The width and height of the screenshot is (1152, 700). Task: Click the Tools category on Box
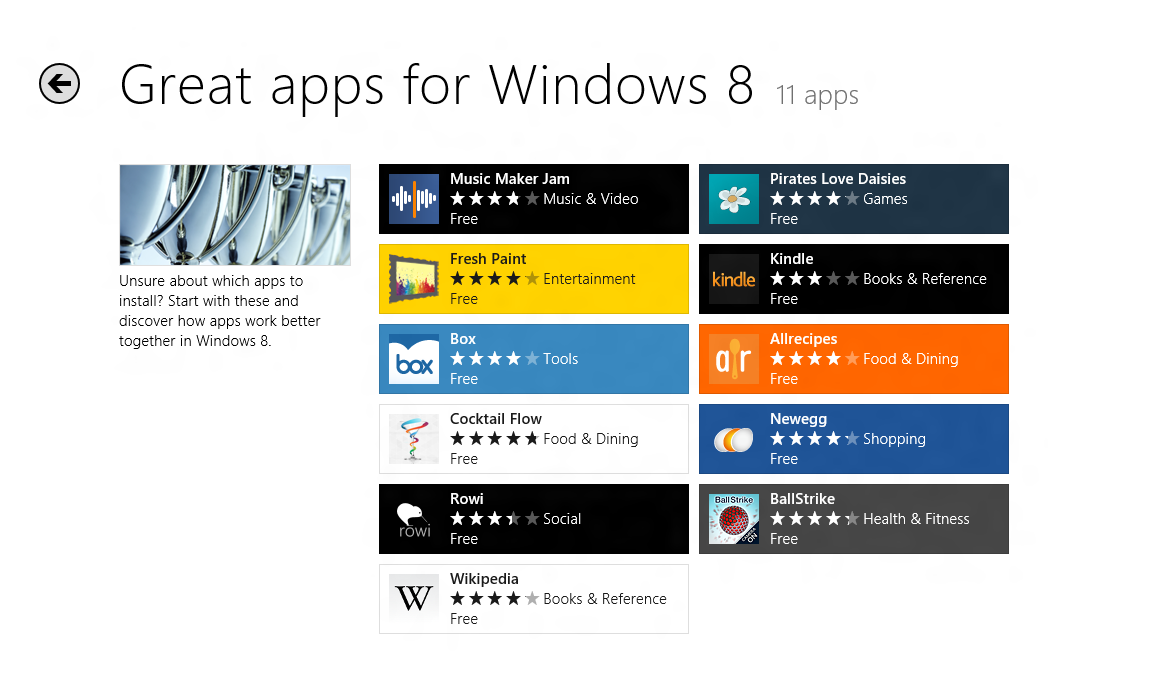pyautogui.click(x=561, y=359)
